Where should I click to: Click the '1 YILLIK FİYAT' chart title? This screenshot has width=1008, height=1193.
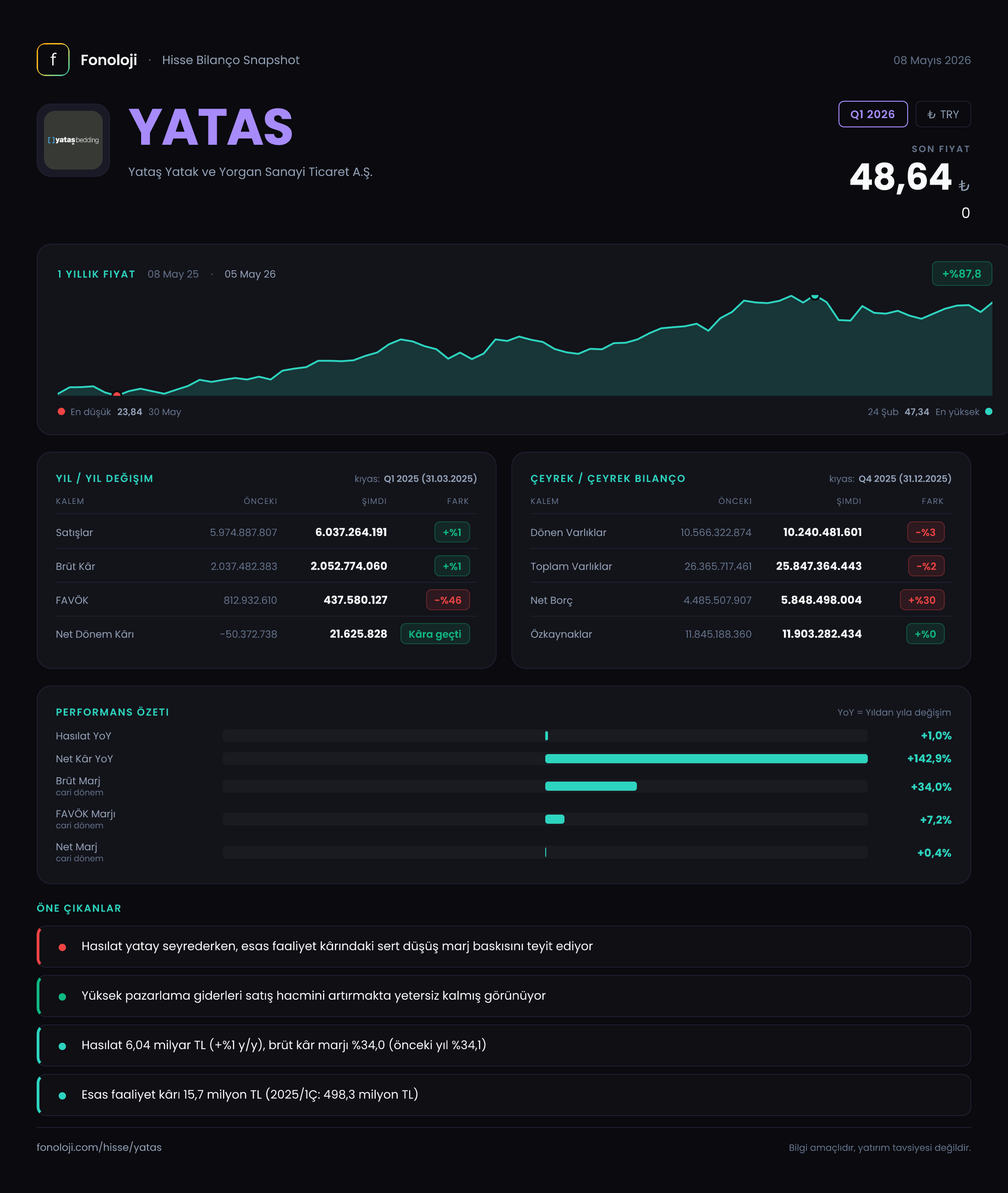click(96, 274)
